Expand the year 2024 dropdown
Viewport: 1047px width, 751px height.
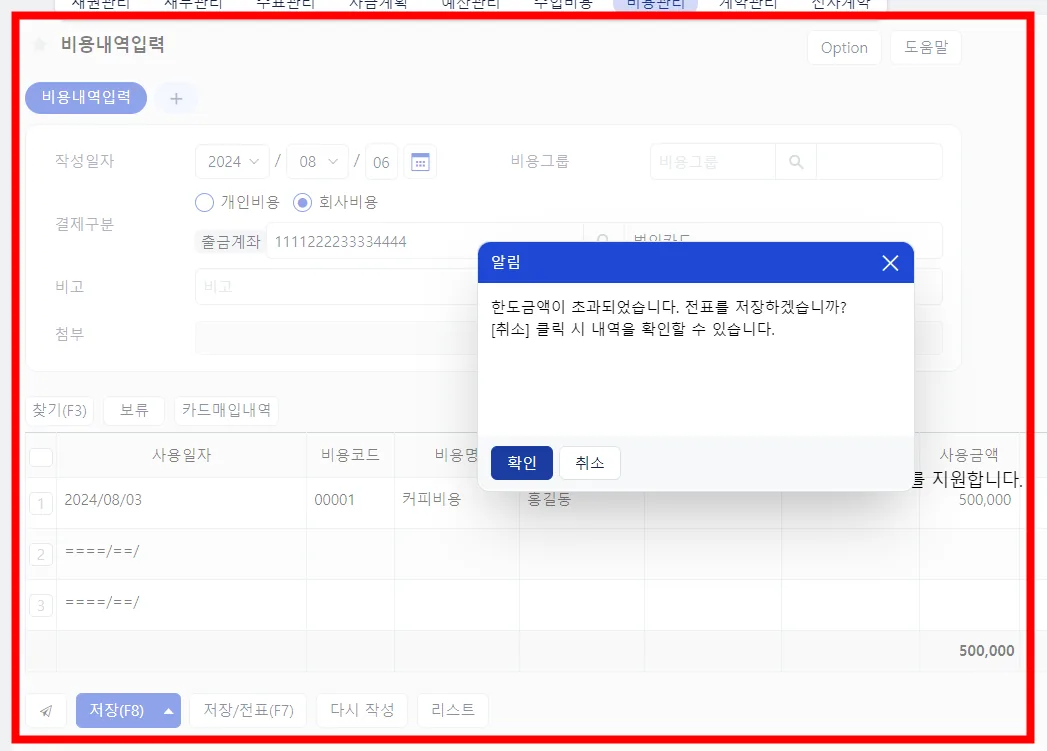click(232, 162)
